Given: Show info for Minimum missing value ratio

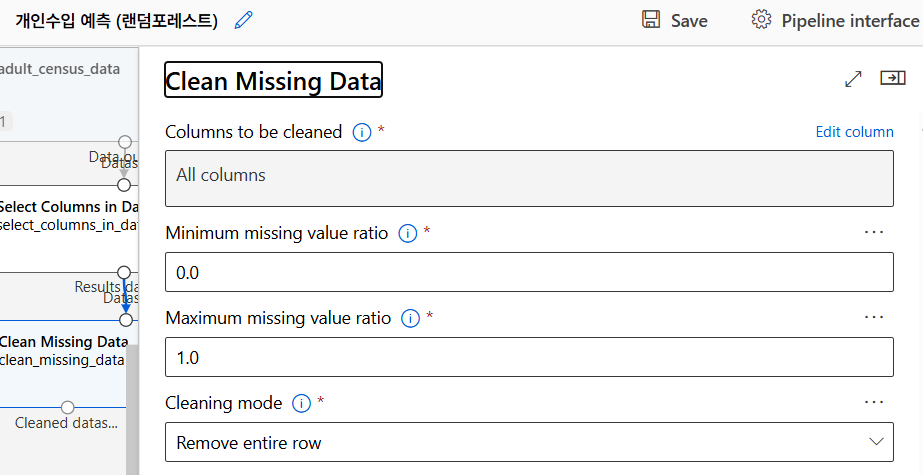Looking at the screenshot, I should coord(407,233).
